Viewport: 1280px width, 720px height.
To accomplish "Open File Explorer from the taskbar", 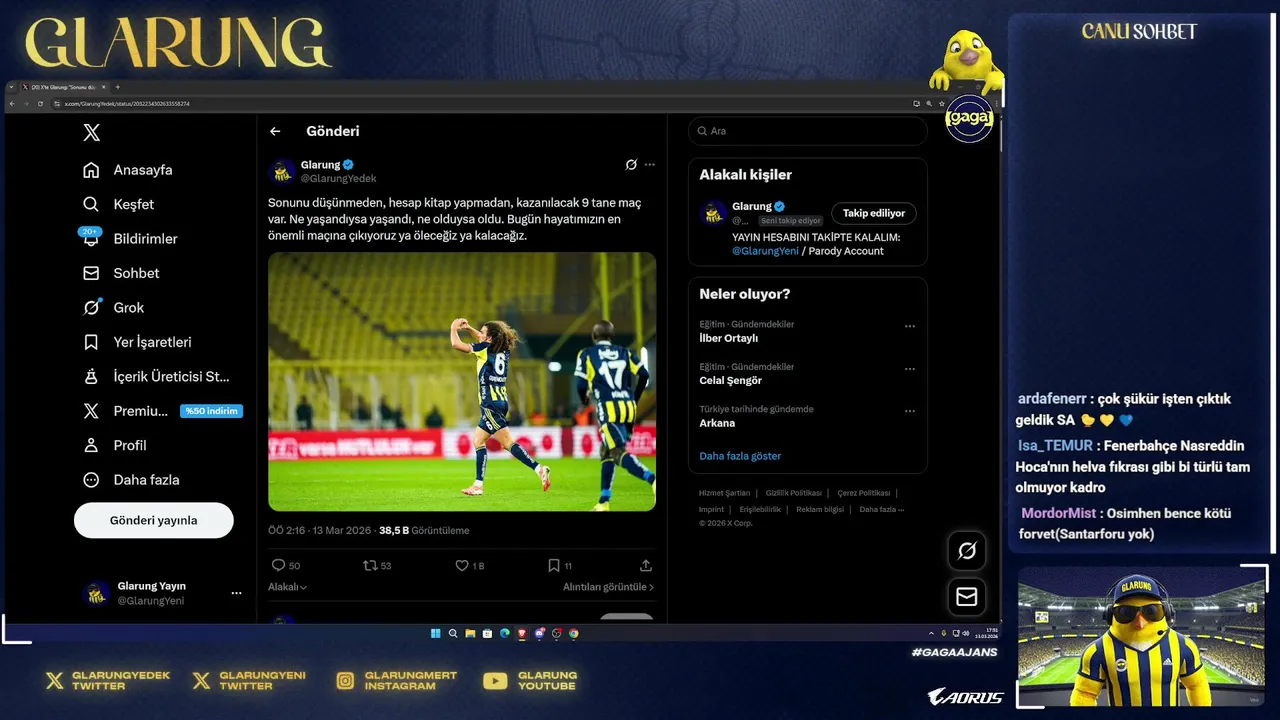I will (470, 633).
